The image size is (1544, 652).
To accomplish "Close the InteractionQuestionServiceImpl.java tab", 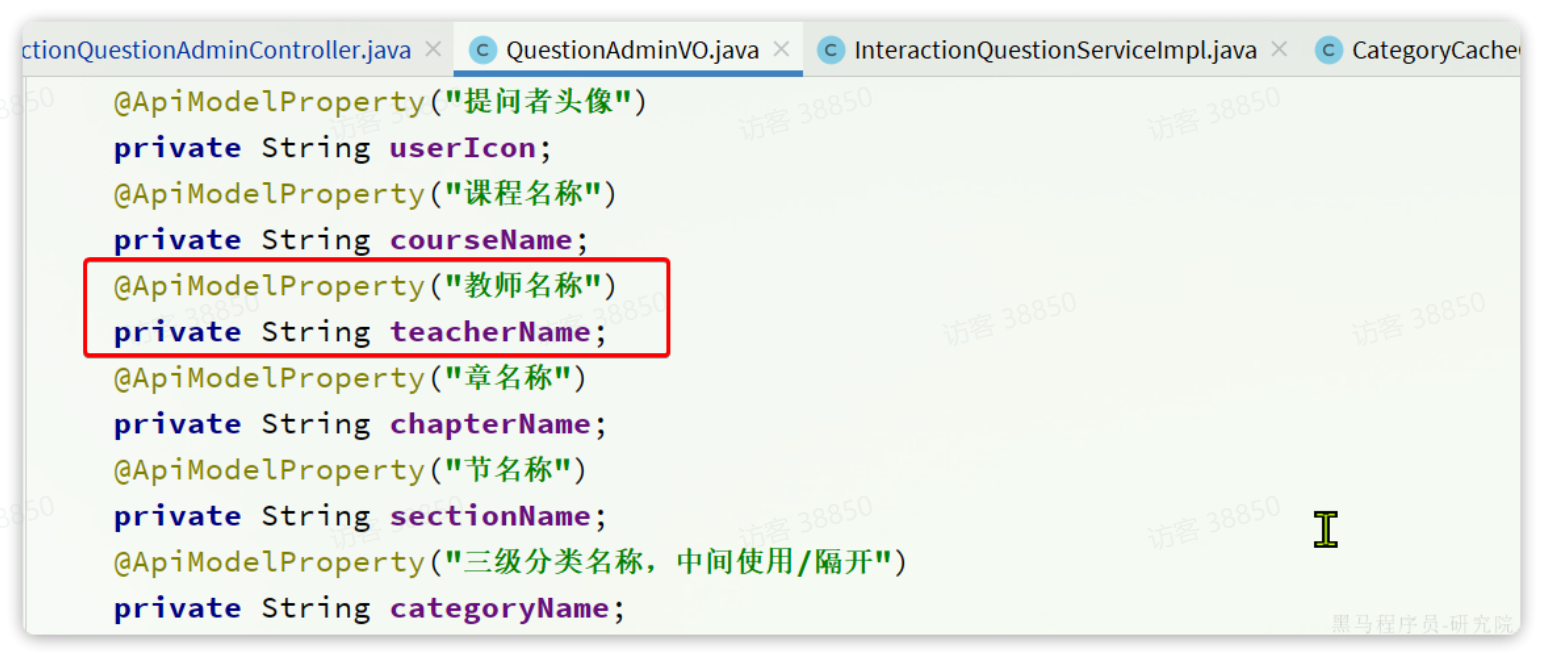I will (x=1279, y=49).
